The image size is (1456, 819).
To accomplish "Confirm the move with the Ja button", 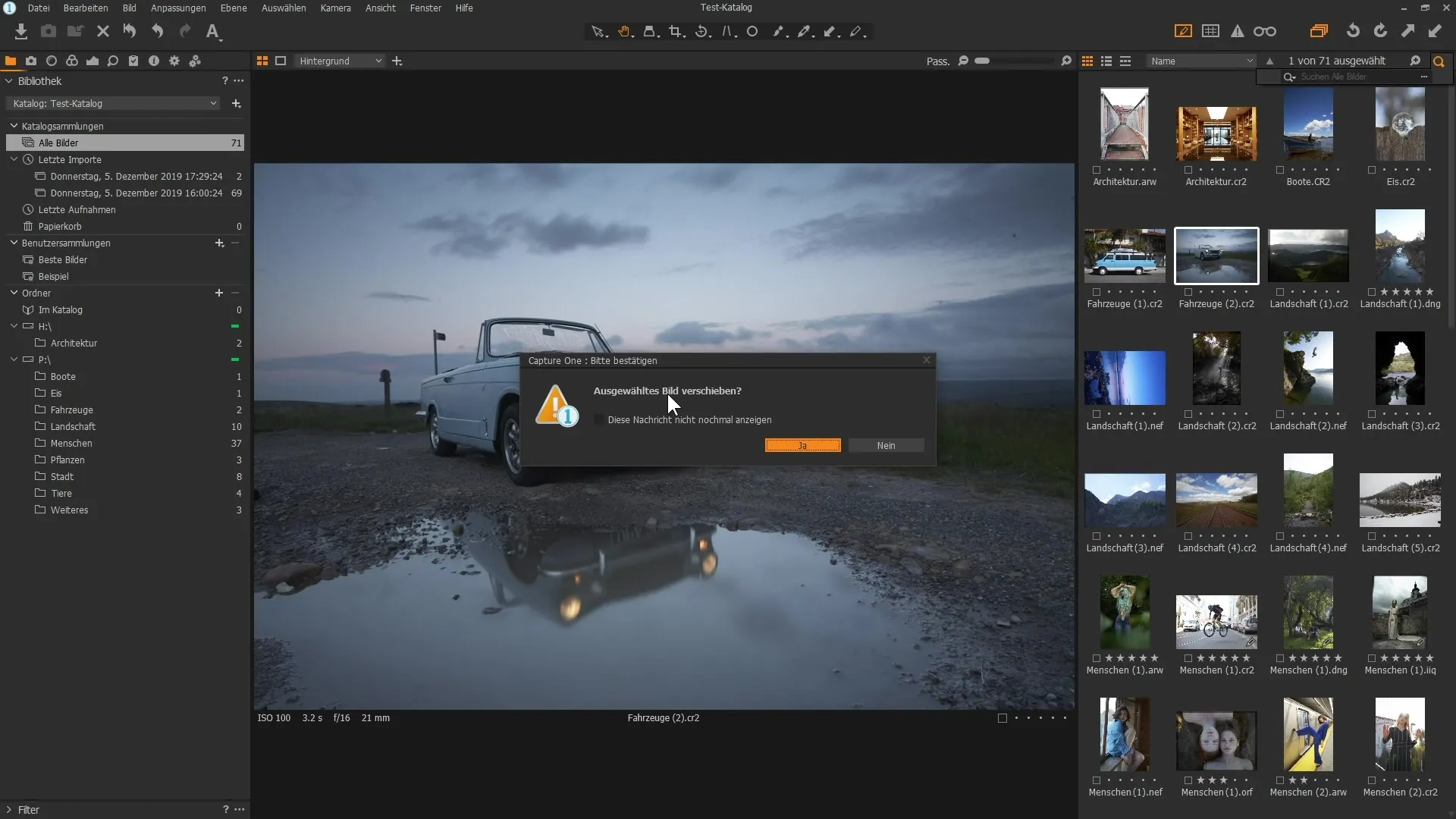I will point(802,446).
